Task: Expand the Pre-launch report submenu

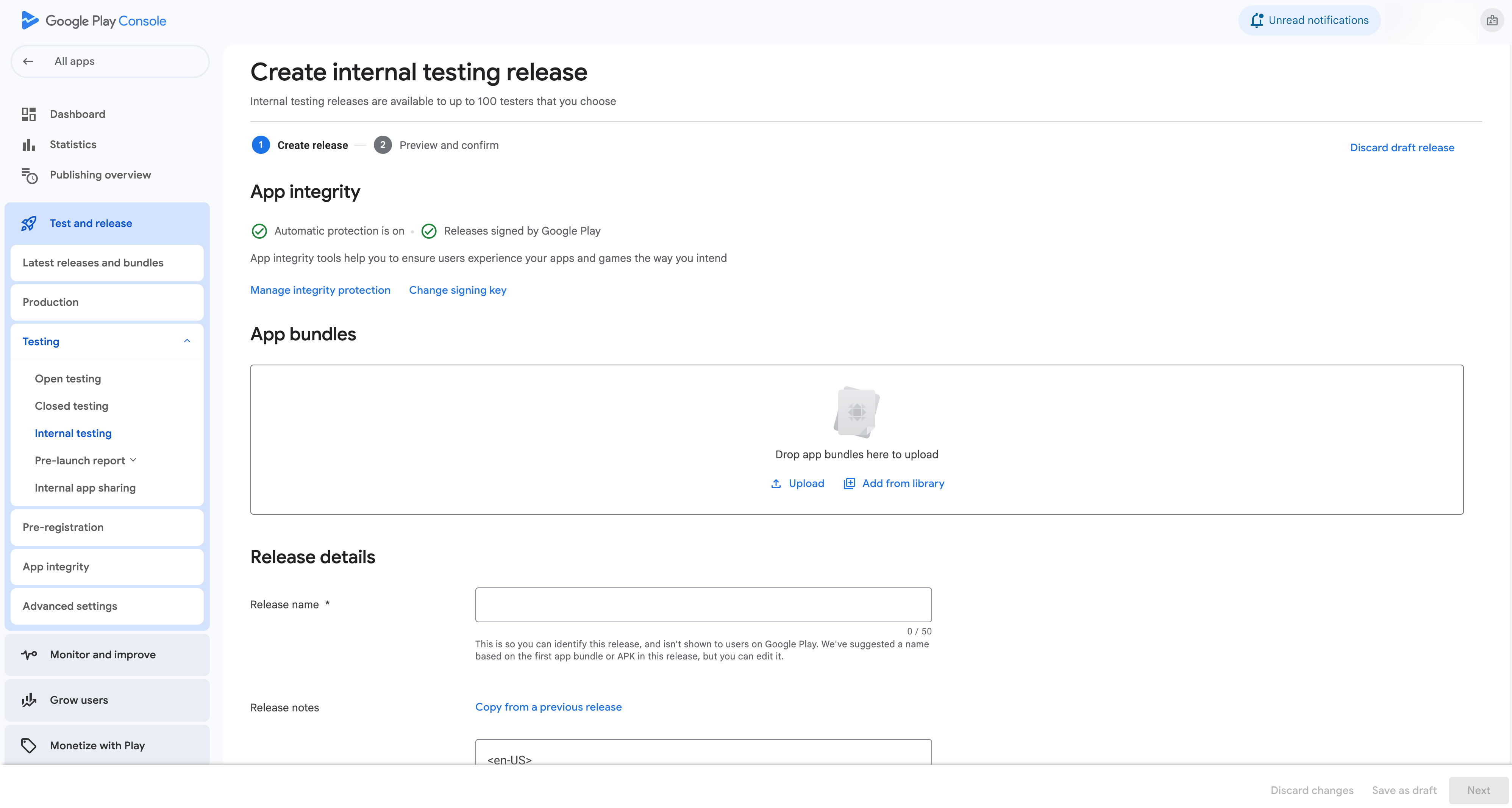Action: point(134,460)
